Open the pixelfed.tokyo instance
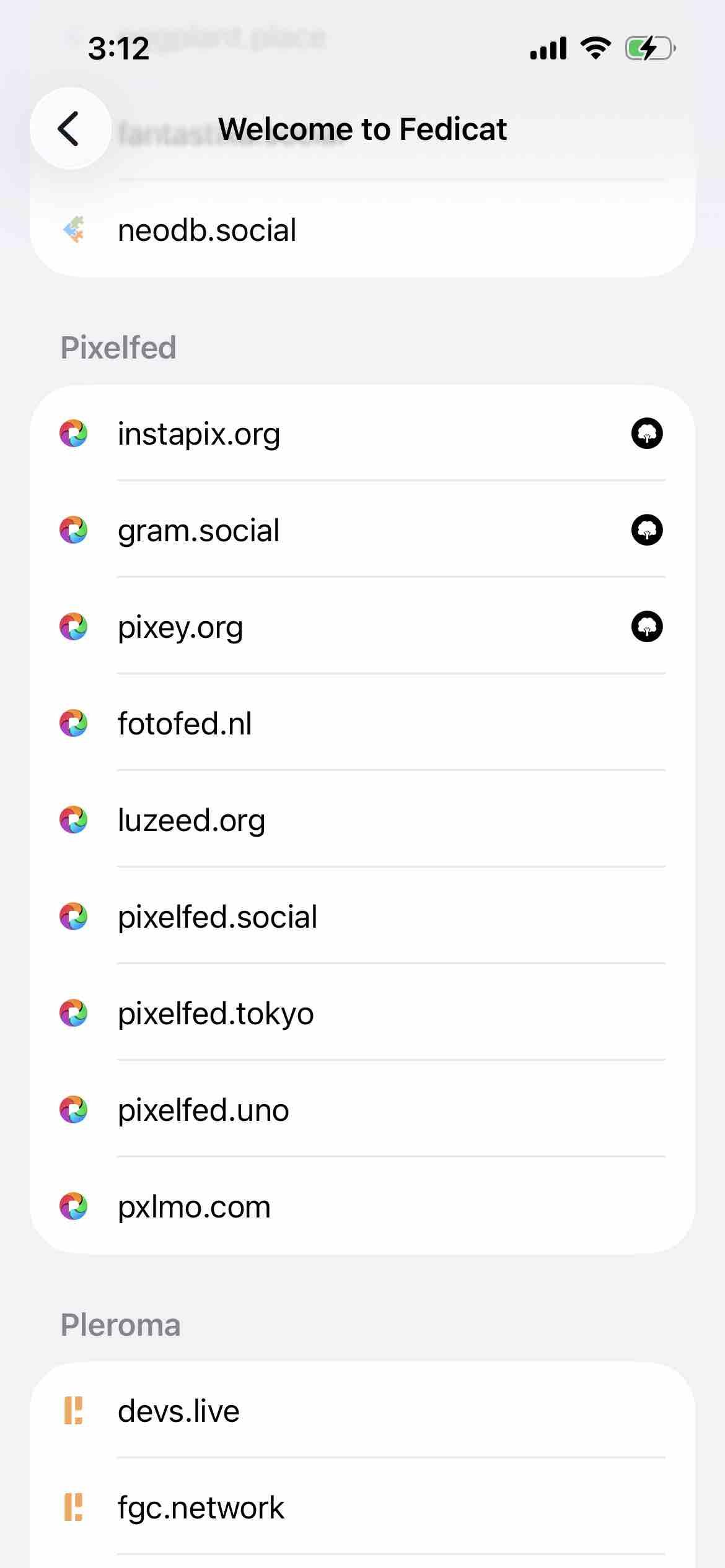This screenshot has height=1568, width=725. [216, 1014]
